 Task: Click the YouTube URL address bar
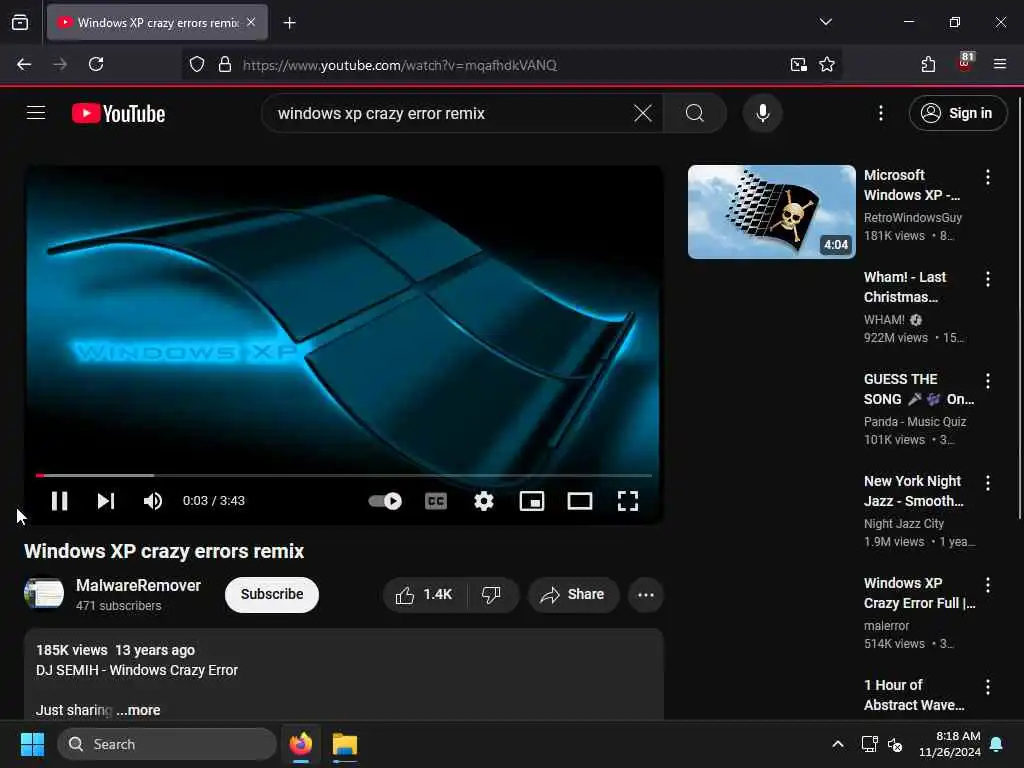pyautogui.click(x=509, y=65)
